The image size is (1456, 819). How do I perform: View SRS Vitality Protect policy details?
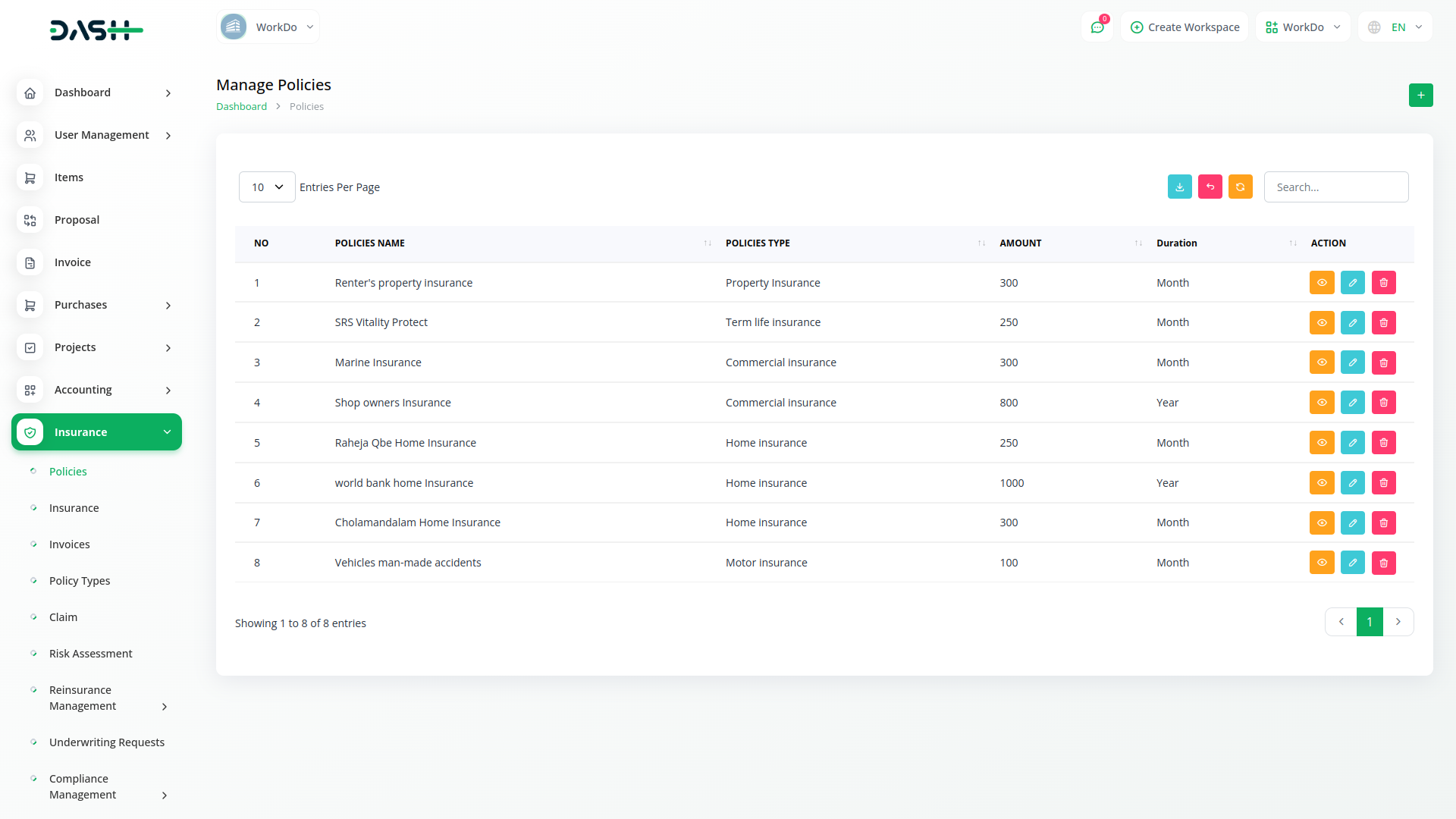click(x=1321, y=323)
